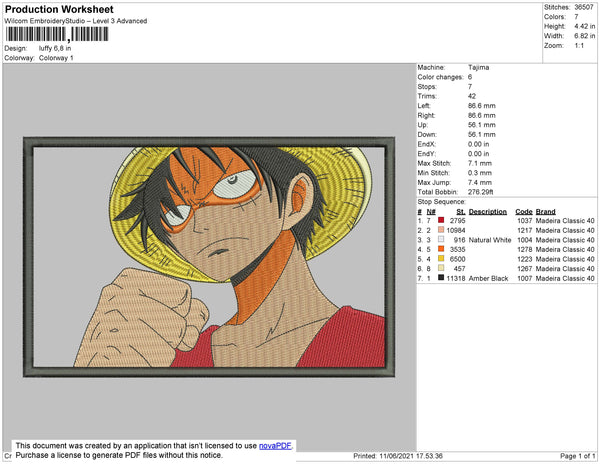600x464 pixels.
Task: Select the Machine value 'Tajima'
Action: pyautogui.click(x=478, y=67)
